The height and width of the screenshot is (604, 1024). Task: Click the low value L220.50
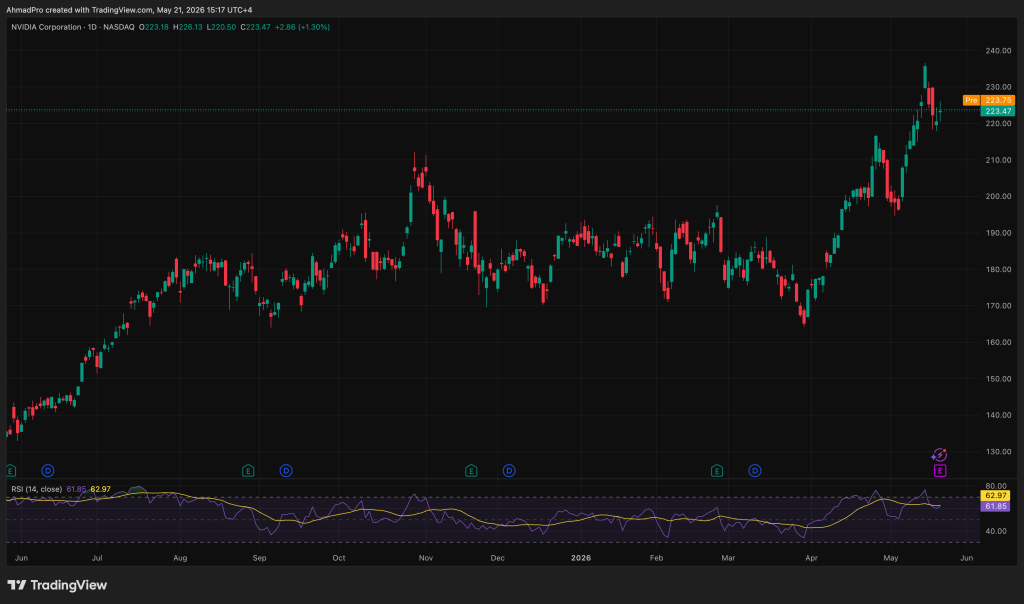pyautogui.click(x=221, y=27)
